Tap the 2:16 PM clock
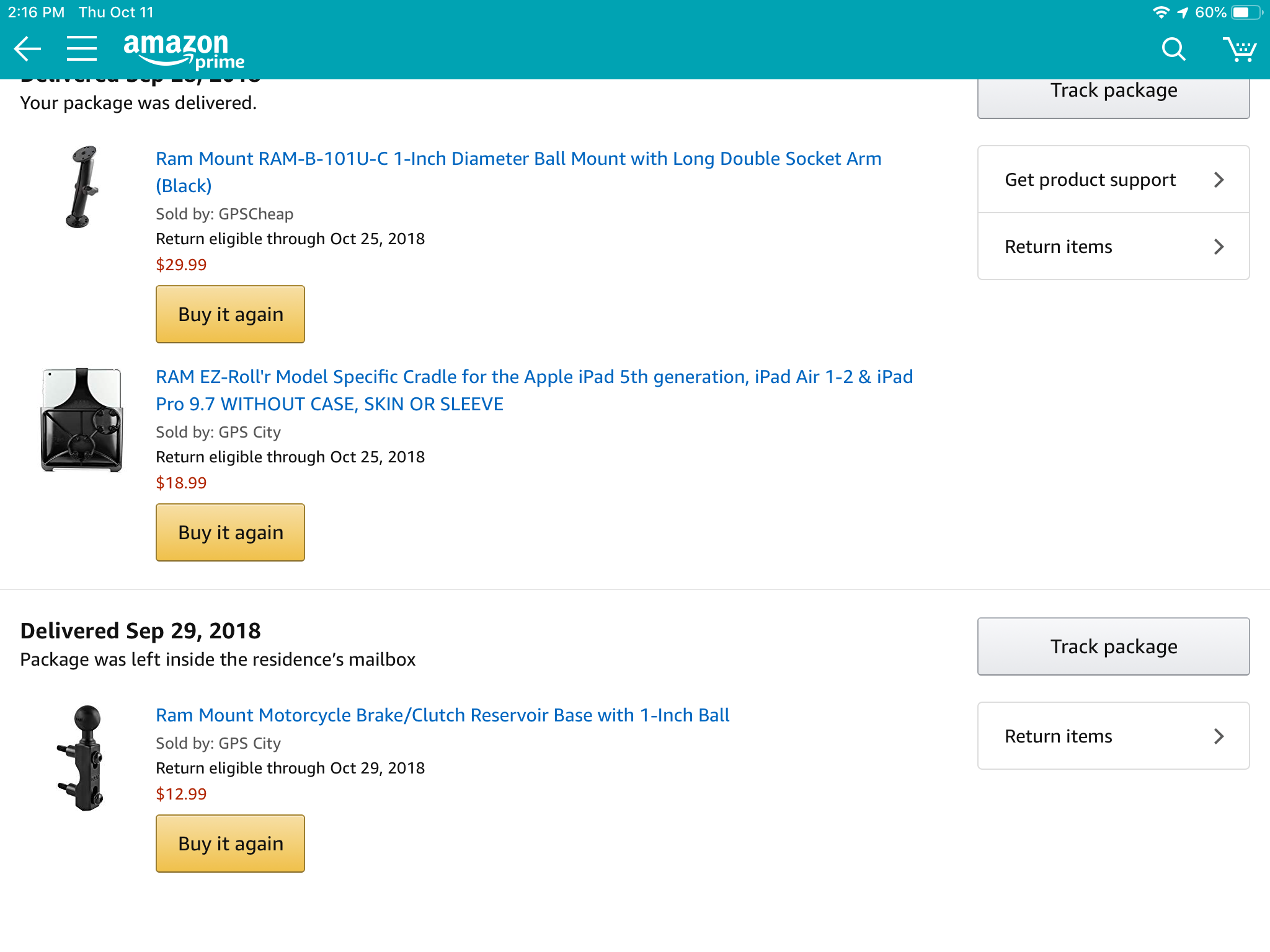Image resolution: width=1270 pixels, height=952 pixels. (x=36, y=12)
